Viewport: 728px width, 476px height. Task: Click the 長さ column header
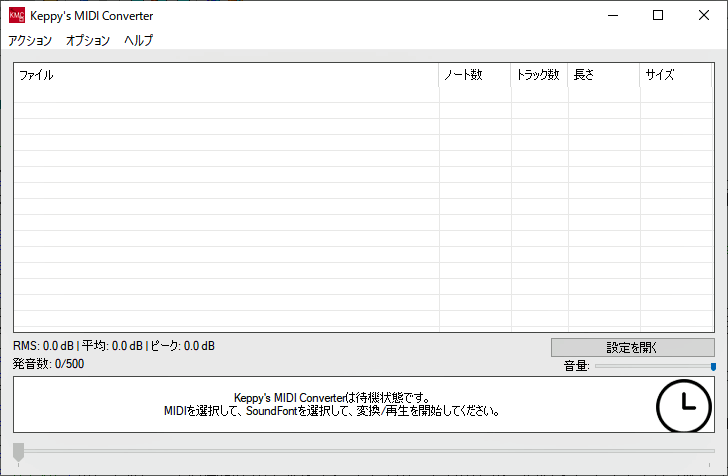[x=604, y=75]
